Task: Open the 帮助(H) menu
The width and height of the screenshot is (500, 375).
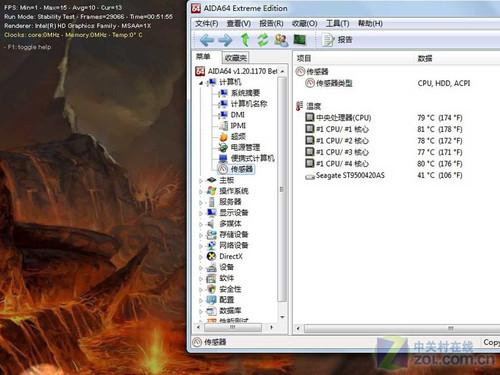Action: pyautogui.click(x=370, y=23)
